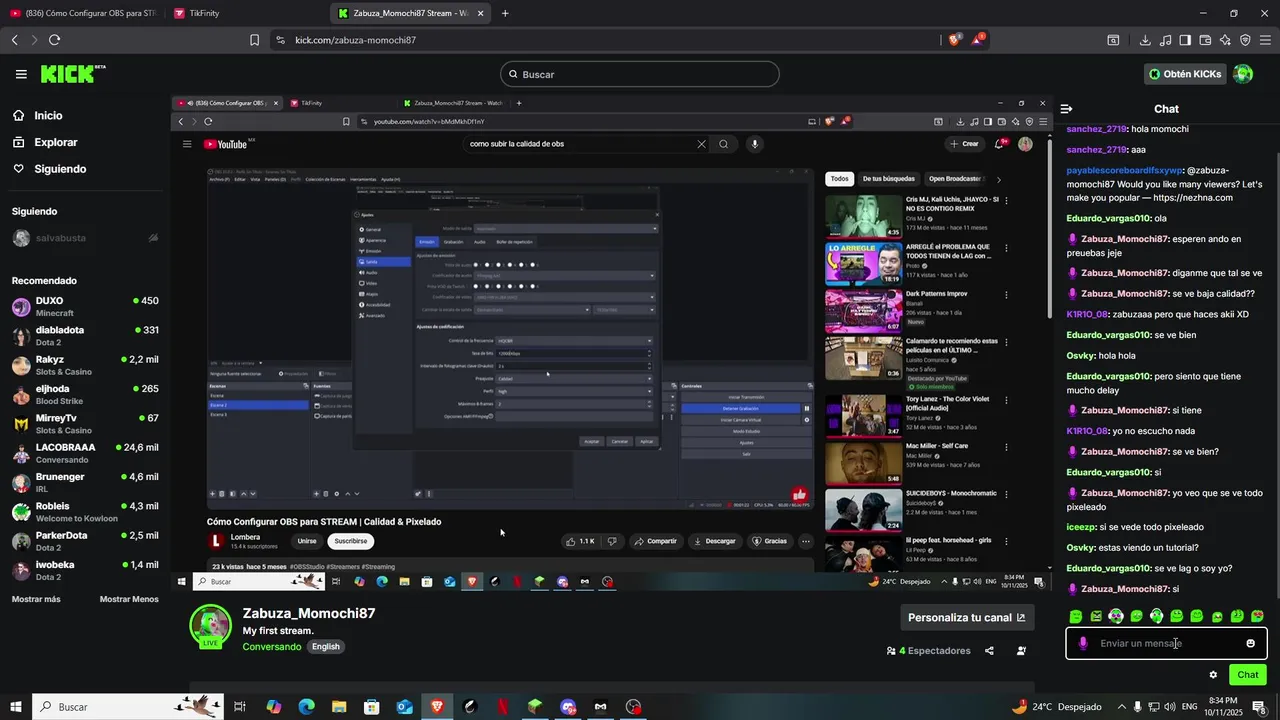Viewport: 1280px width, 720px height.
Task: Click the purple microphone badge in message box
Action: click(x=1083, y=643)
